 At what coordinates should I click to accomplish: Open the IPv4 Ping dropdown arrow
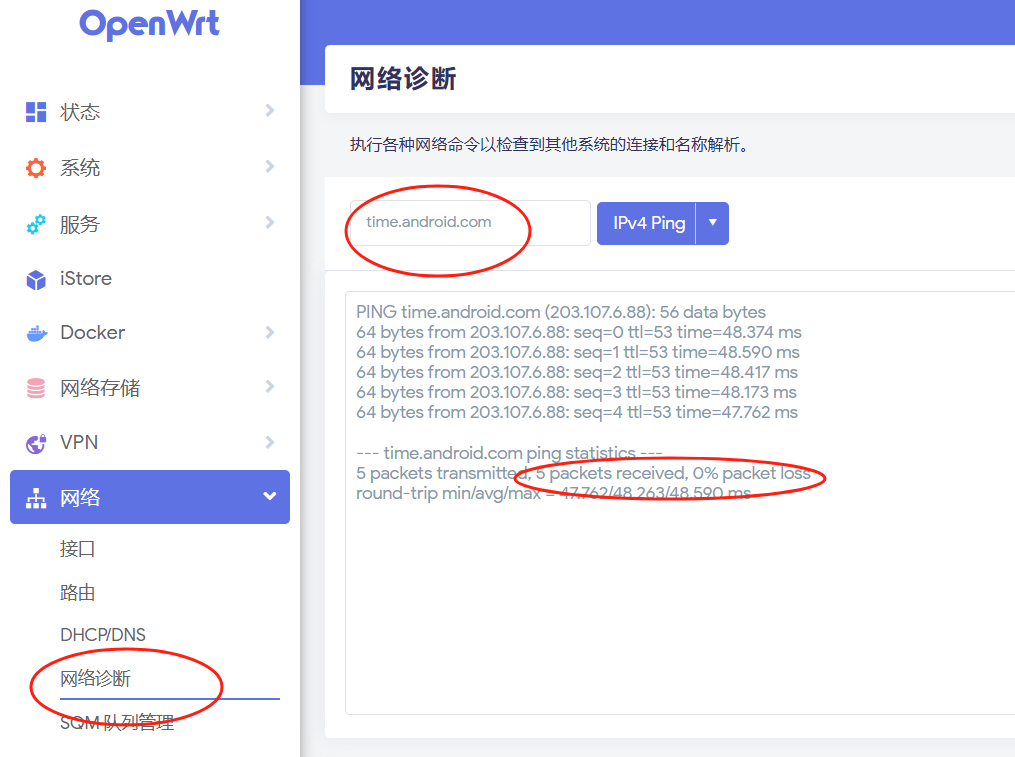713,223
